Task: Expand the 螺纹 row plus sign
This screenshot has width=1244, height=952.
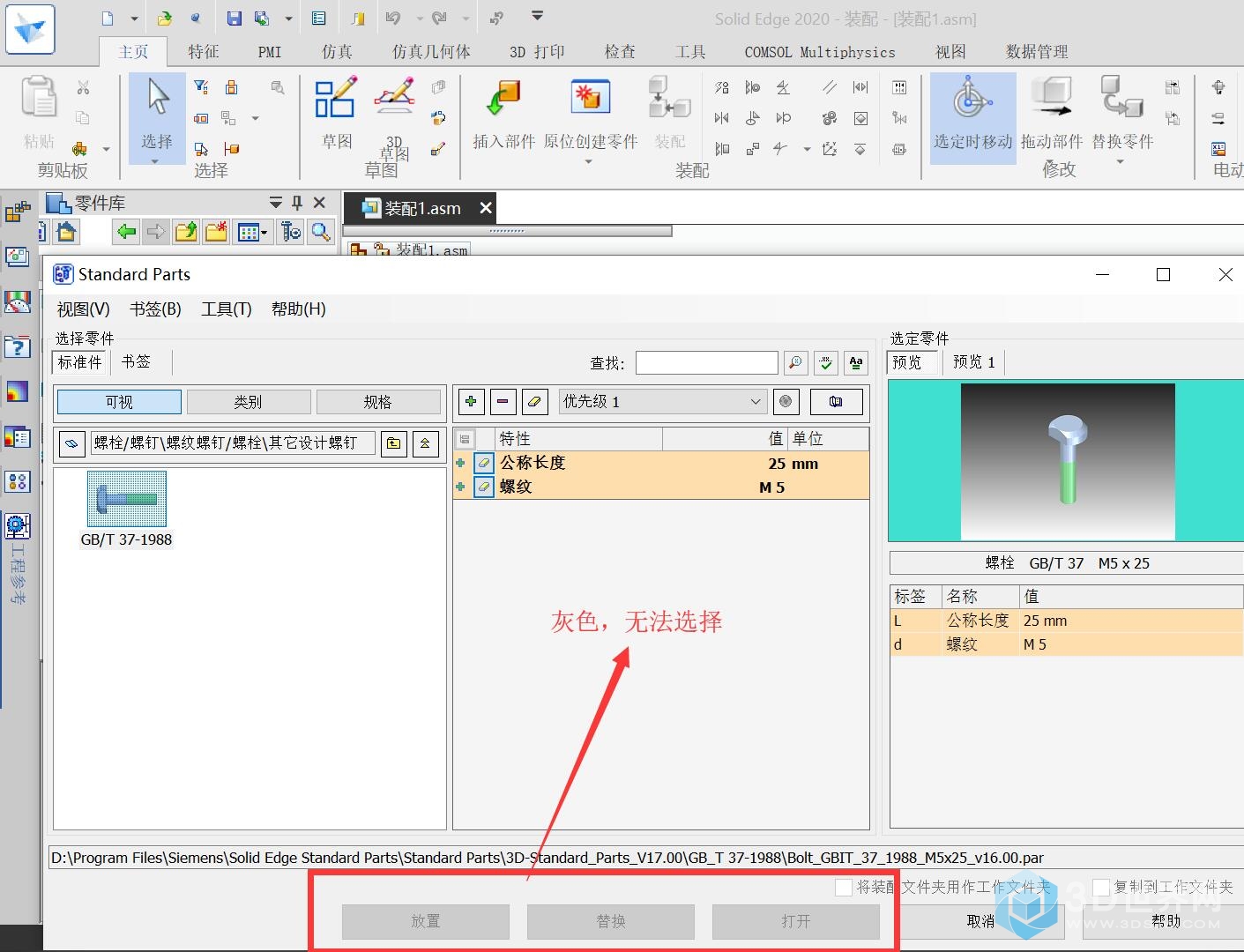Action: point(460,487)
